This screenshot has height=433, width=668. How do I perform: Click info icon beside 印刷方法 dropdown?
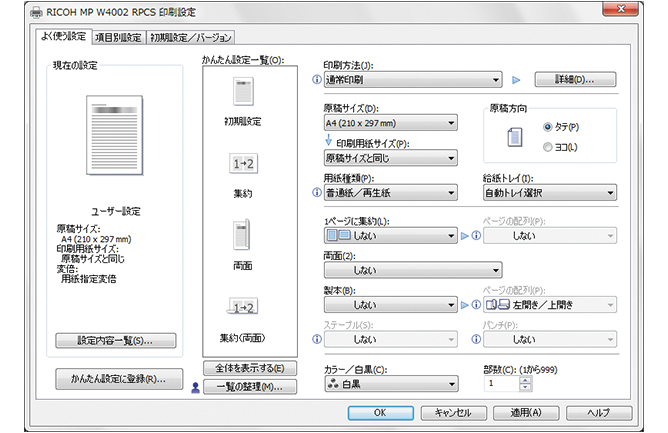pyautogui.click(x=317, y=79)
